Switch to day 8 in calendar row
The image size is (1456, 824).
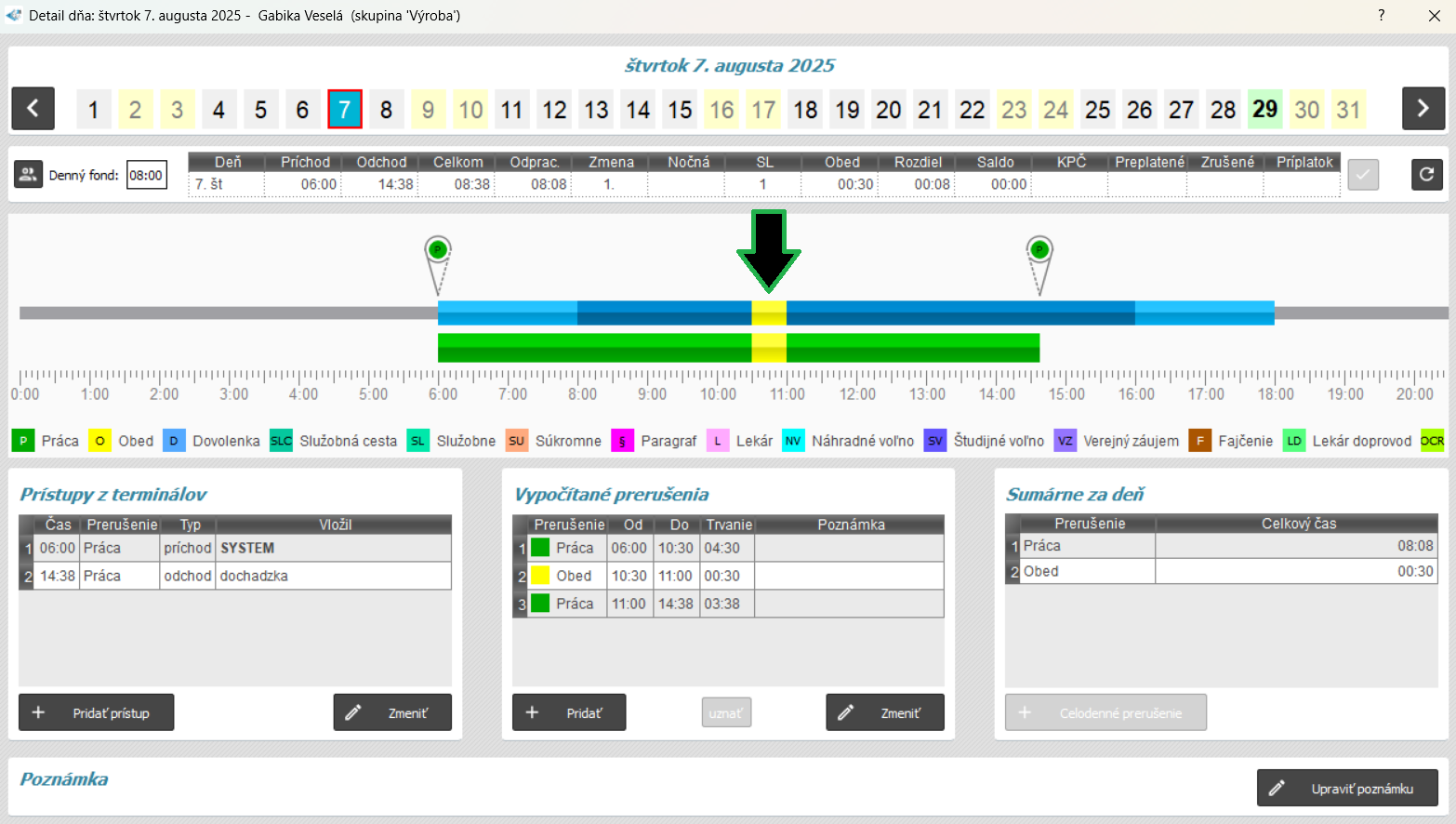pyautogui.click(x=386, y=110)
